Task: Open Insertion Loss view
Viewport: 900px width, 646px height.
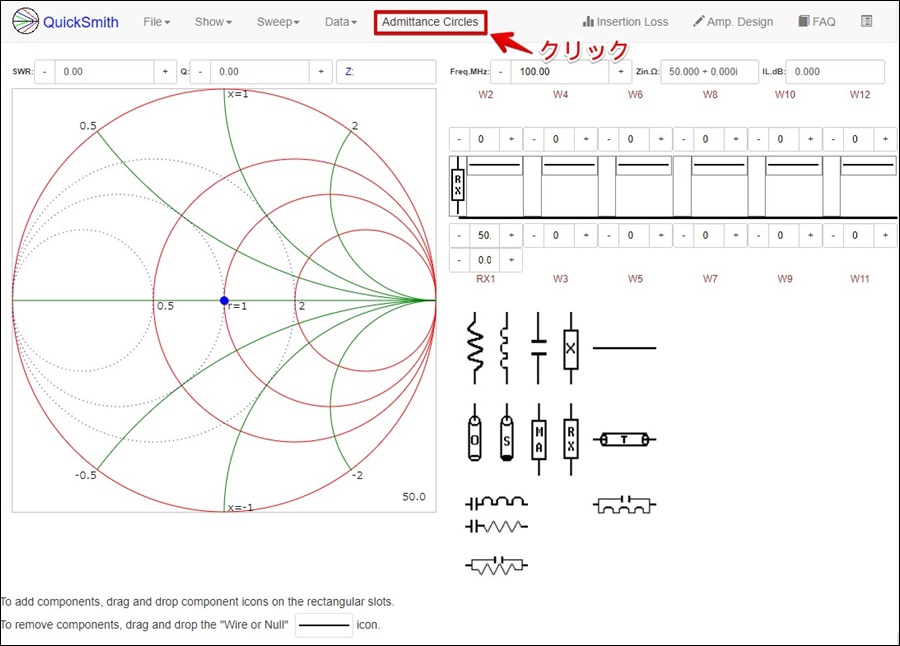Action: tap(625, 22)
